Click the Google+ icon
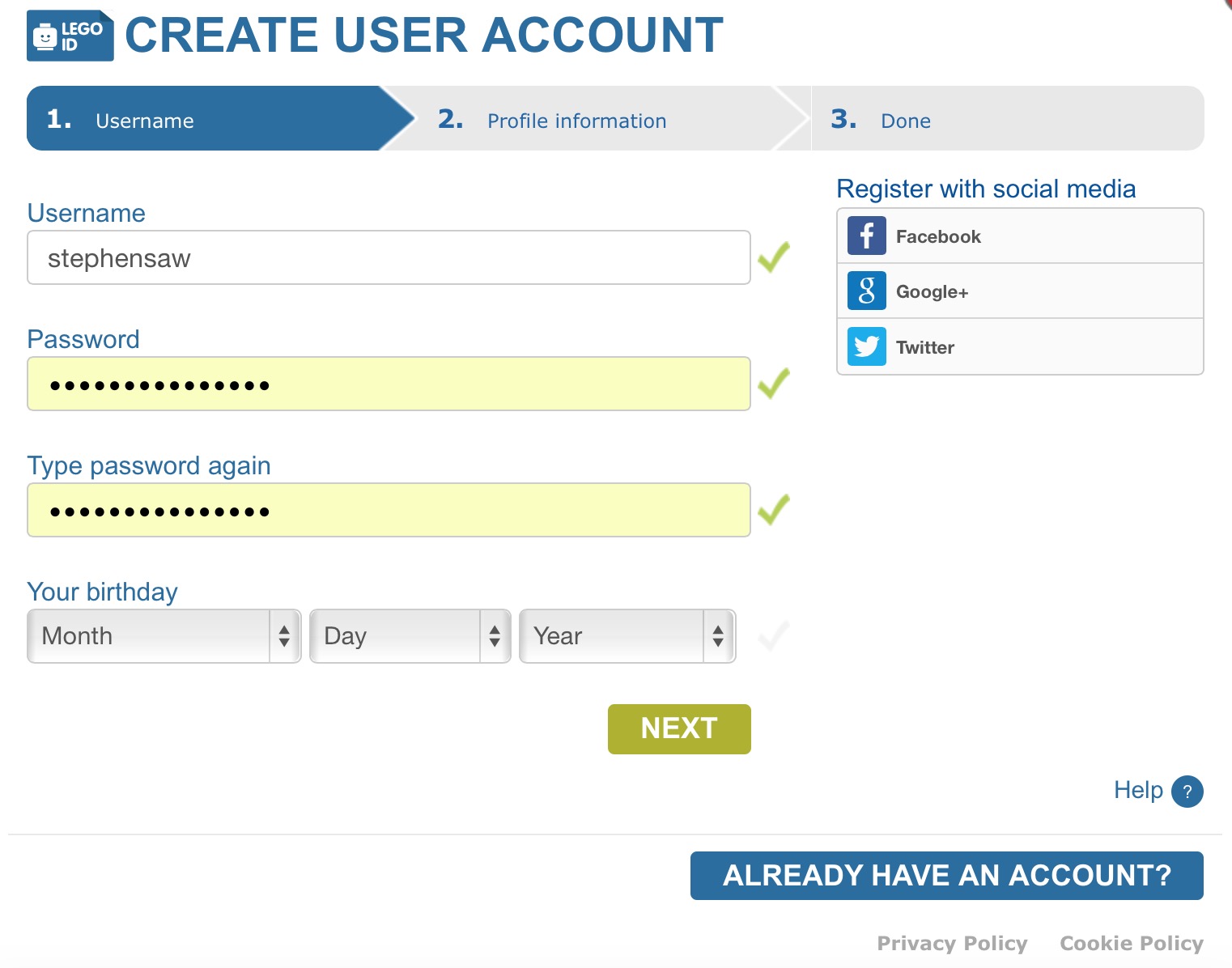This screenshot has height=968, width=1232. pos(866,291)
